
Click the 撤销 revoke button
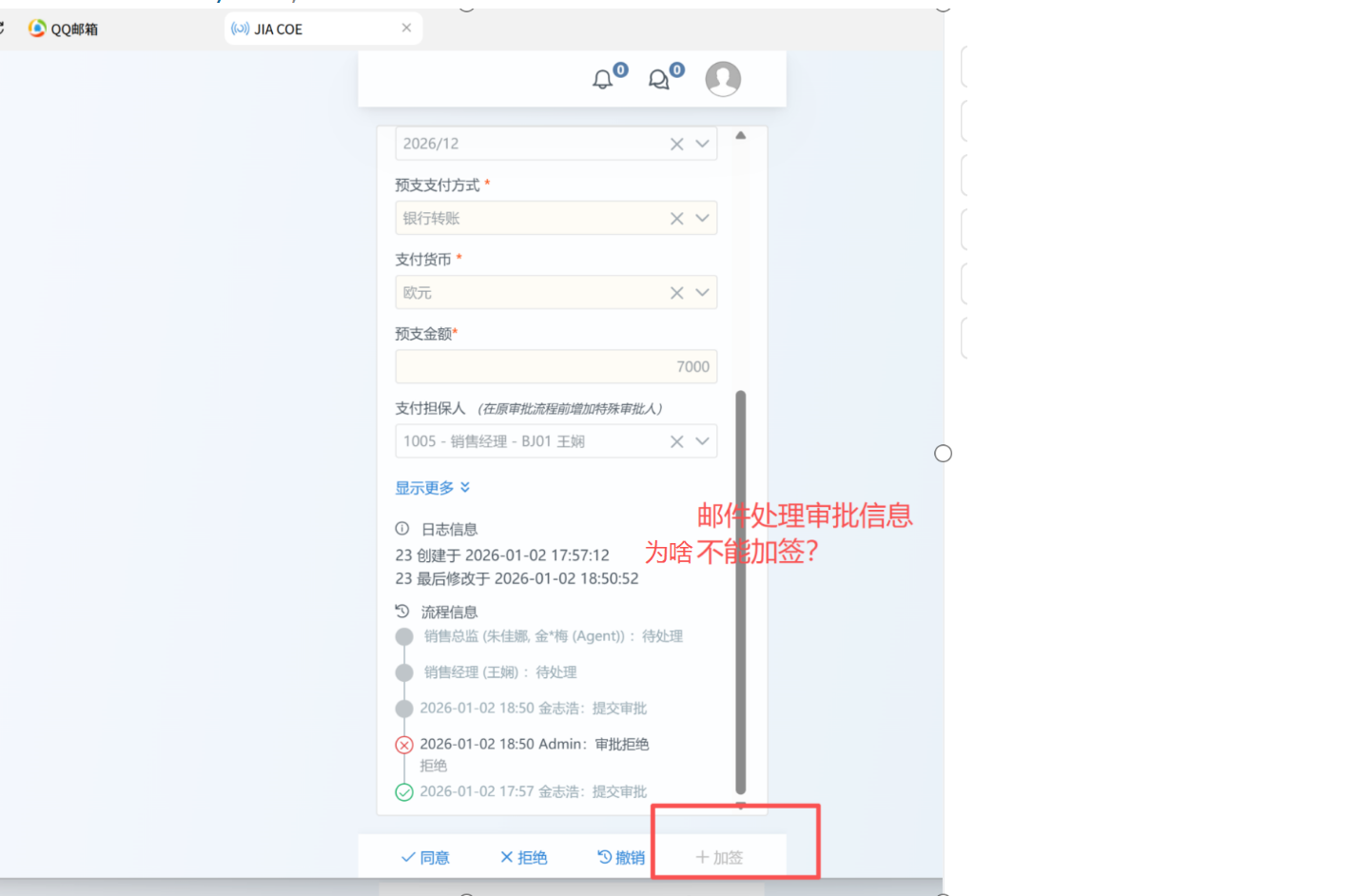[x=621, y=857]
